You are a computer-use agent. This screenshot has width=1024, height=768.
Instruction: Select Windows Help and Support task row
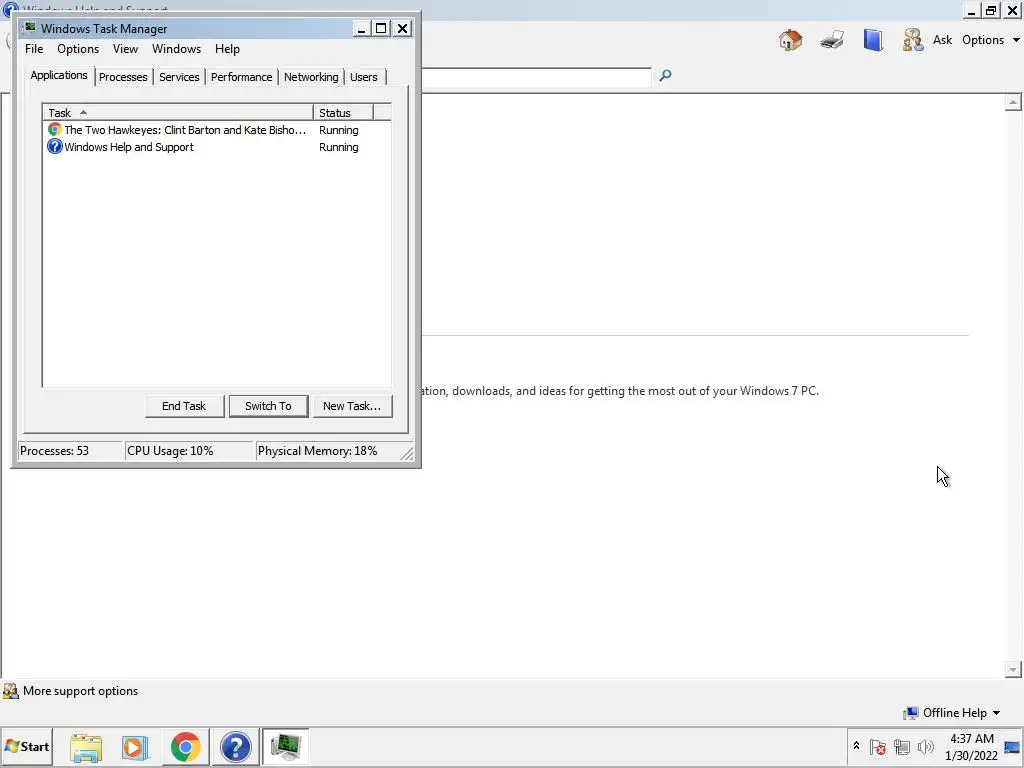[x=217, y=147]
